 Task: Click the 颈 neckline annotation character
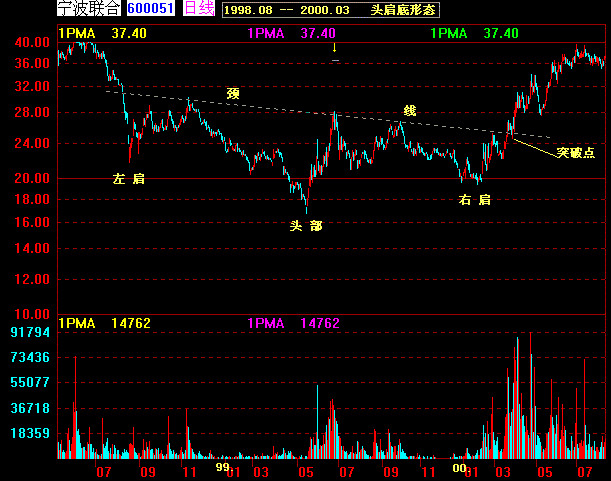tap(233, 94)
